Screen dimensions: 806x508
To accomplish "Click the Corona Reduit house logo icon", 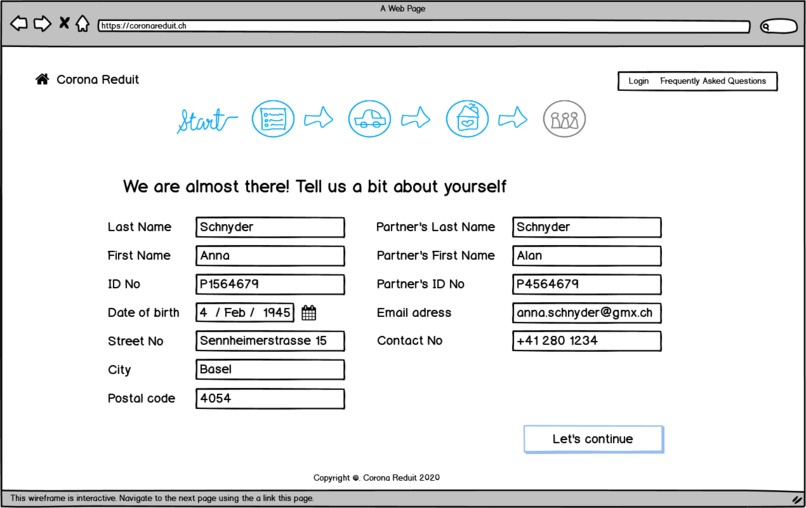I will pyautogui.click(x=42, y=79).
